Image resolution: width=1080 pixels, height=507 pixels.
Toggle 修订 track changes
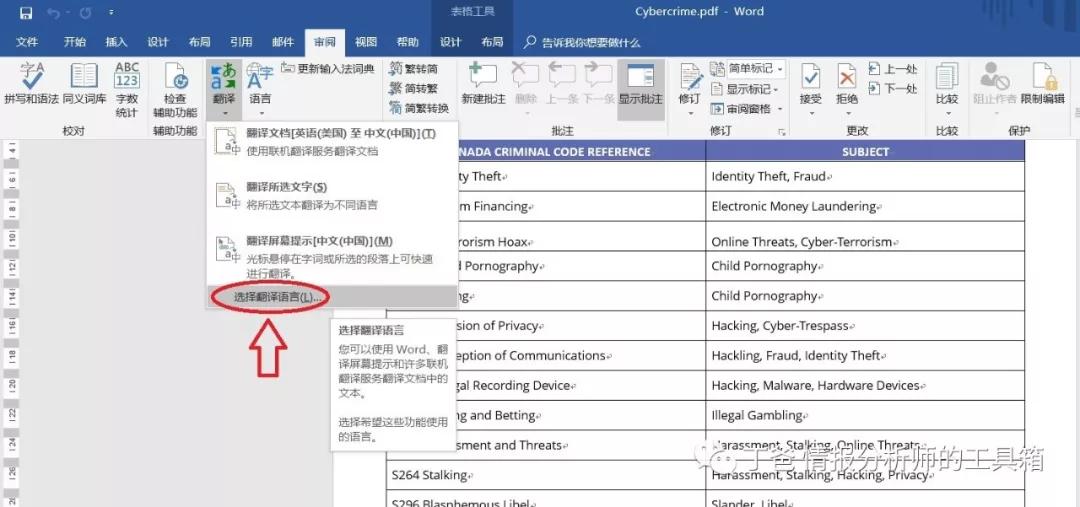pos(689,90)
